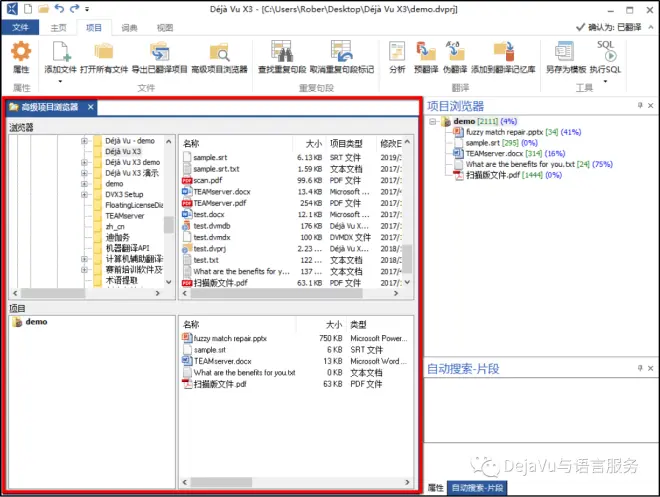Click the open folder icon in title bar
The height and width of the screenshot is (497, 660).
click(x=43, y=8)
